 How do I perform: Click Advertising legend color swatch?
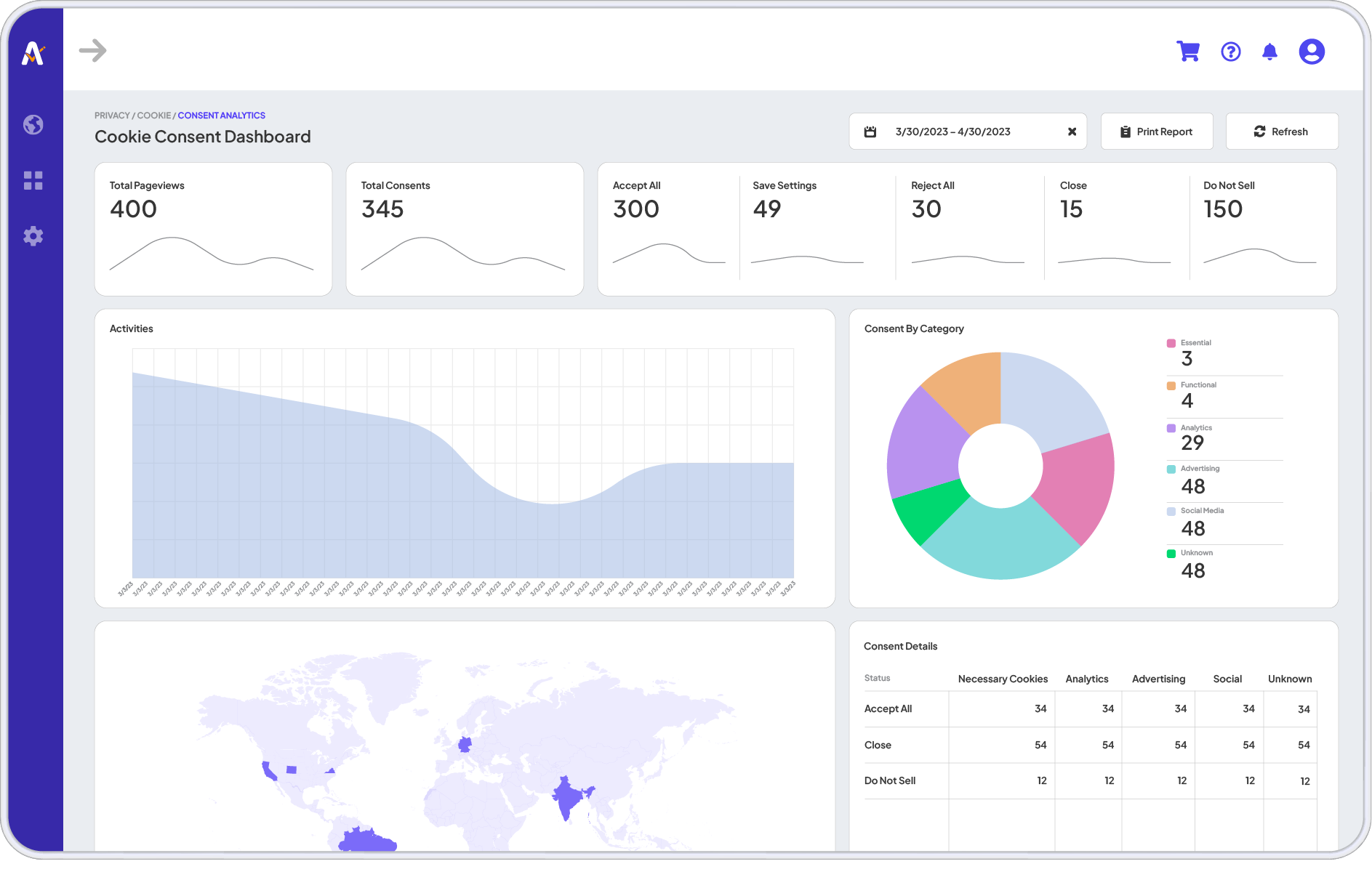1171,469
